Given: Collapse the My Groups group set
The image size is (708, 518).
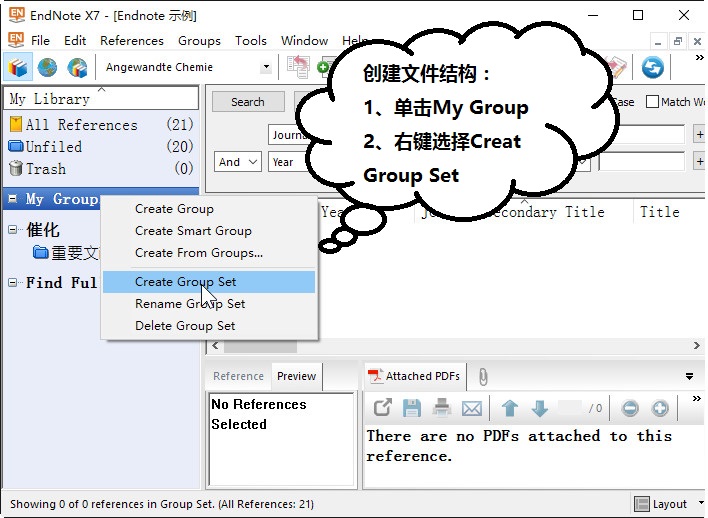Looking at the screenshot, I should (x=13, y=198).
